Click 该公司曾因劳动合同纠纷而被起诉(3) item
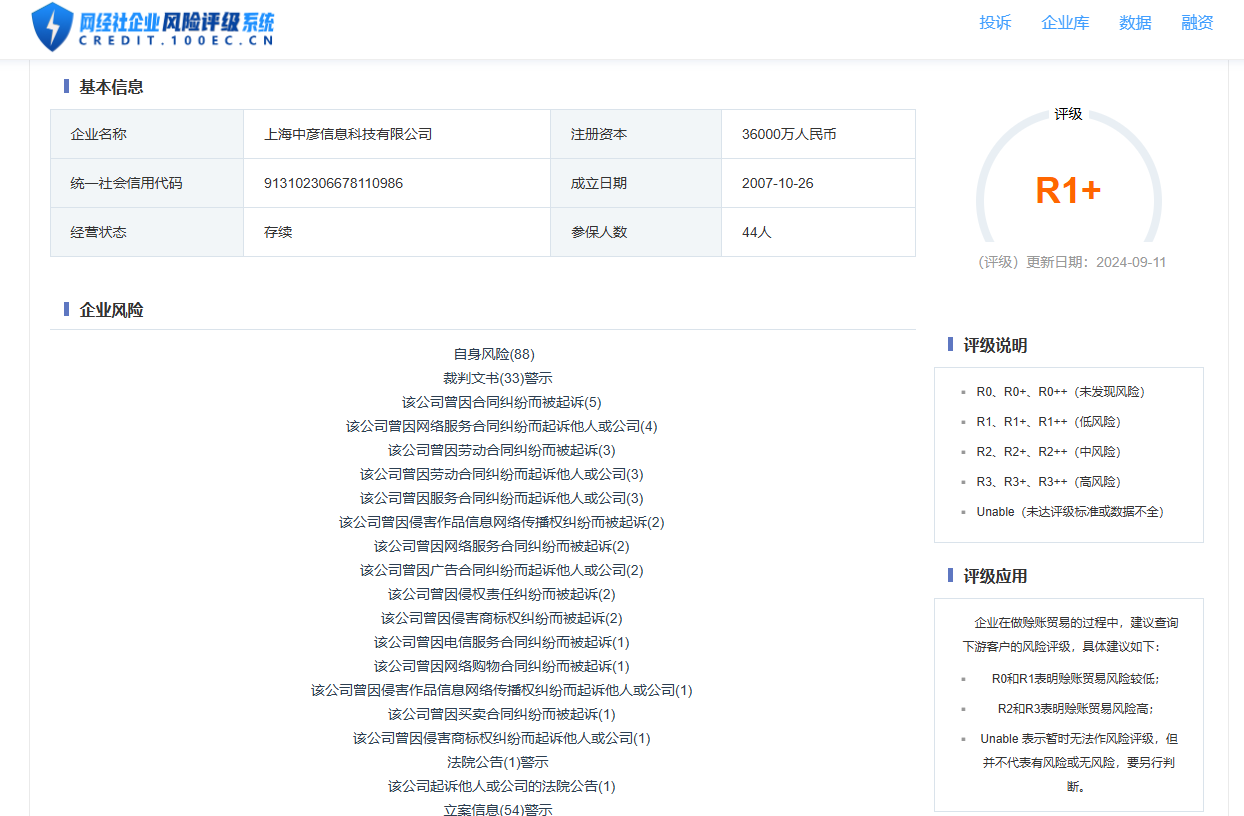 501,450
